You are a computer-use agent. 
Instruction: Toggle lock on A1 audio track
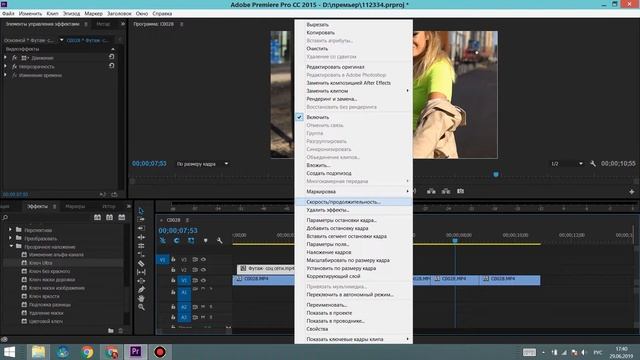[173, 292]
